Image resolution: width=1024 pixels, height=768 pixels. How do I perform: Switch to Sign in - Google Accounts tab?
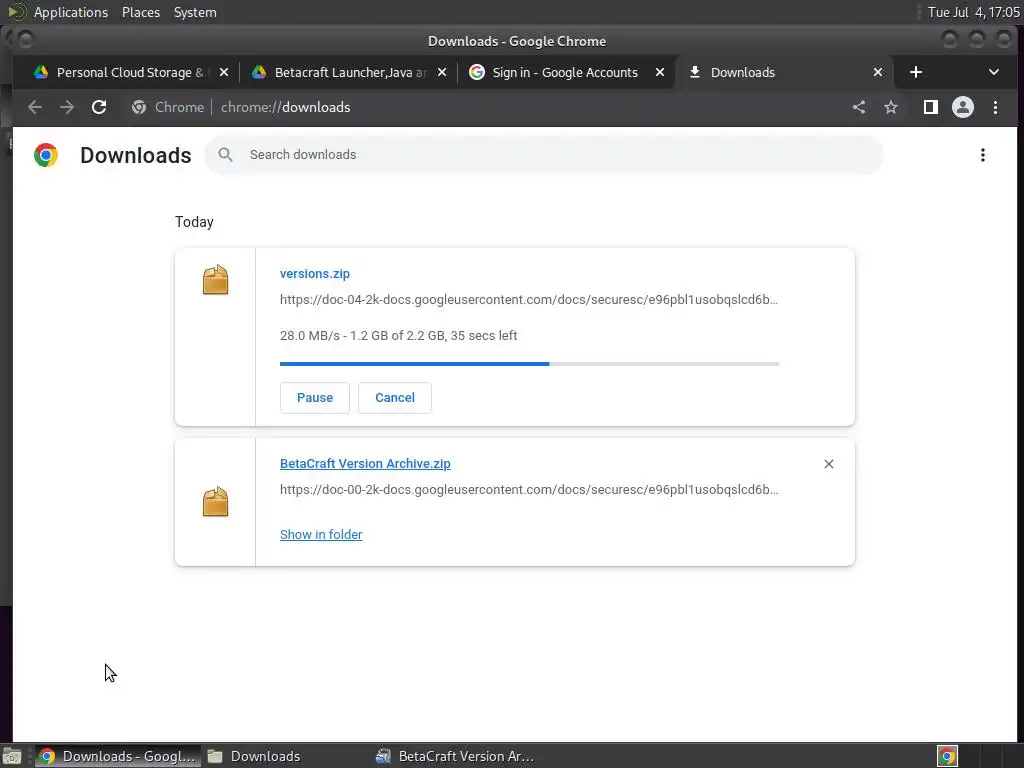click(x=565, y=72)
